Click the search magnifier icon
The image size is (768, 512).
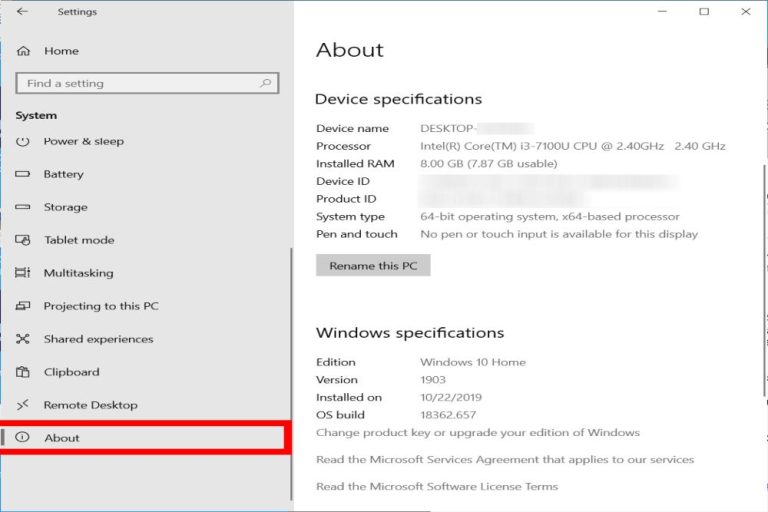click(266, 84)
